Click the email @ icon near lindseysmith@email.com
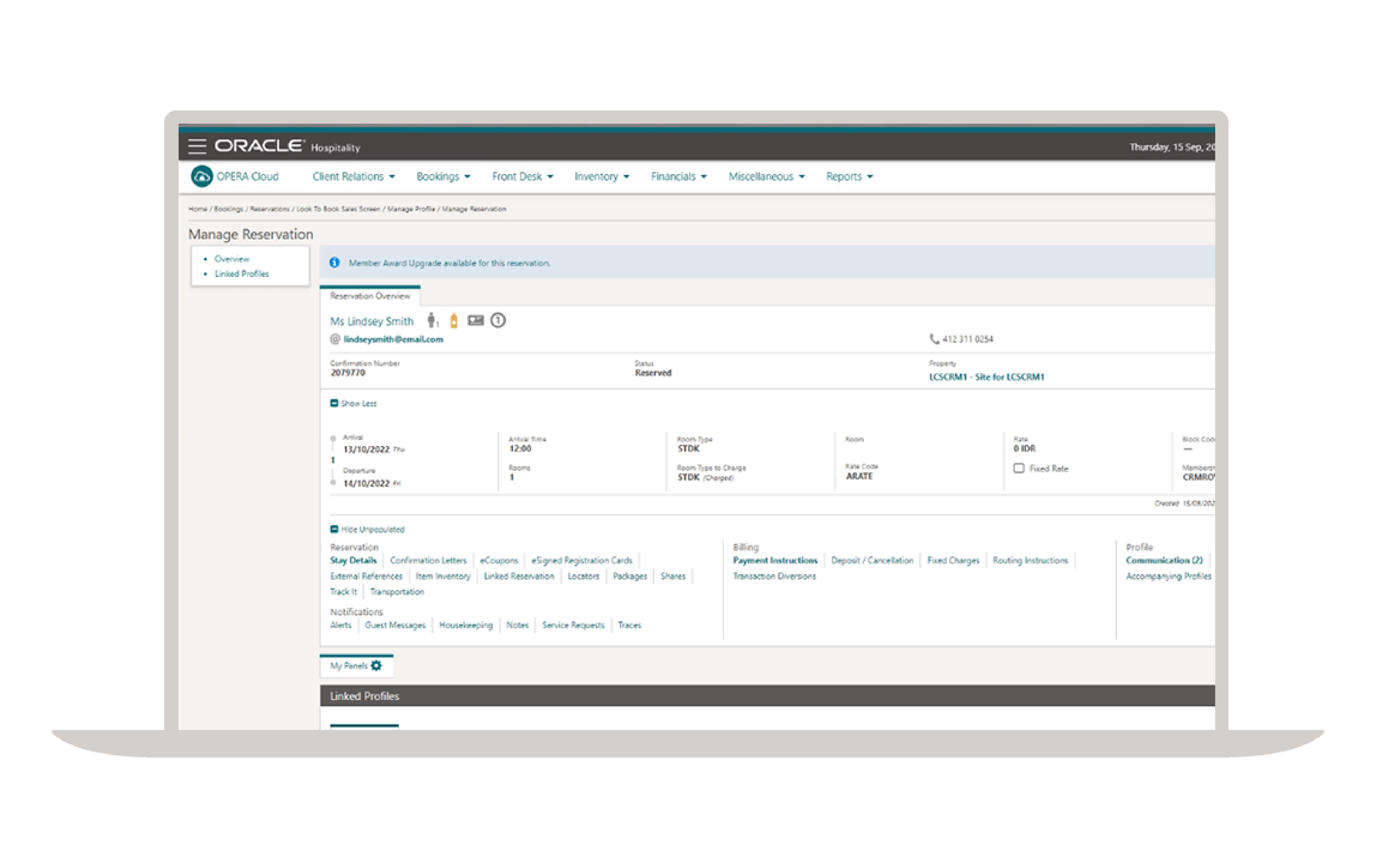1376x868 pixels. click(x=334, y=338)
